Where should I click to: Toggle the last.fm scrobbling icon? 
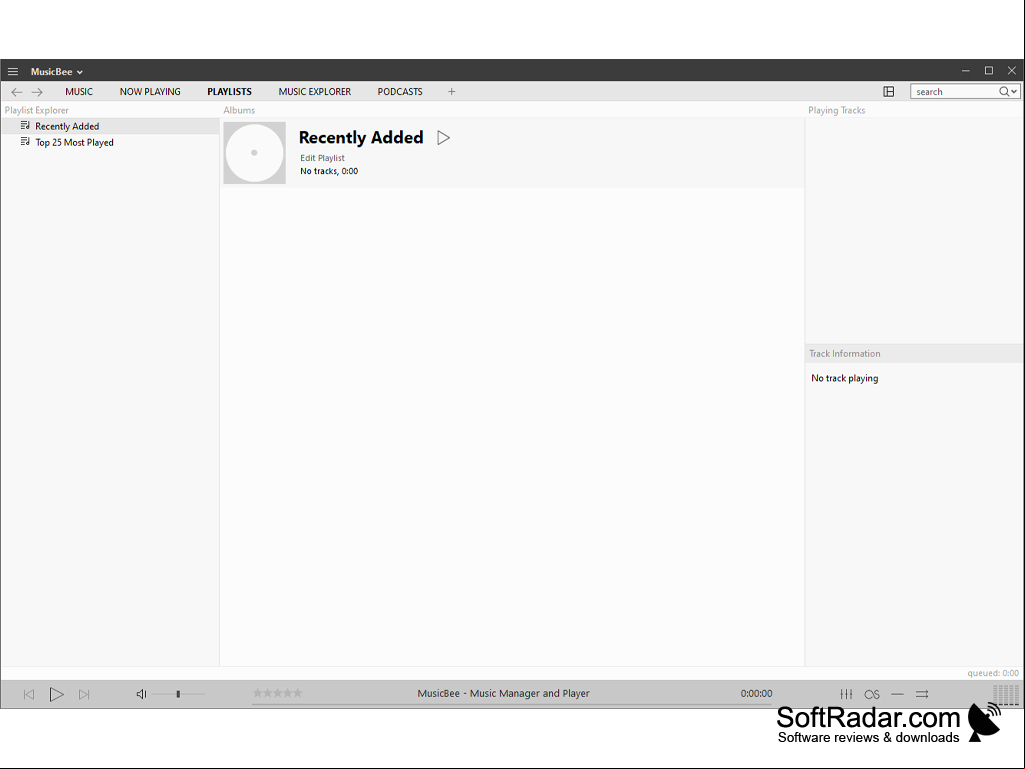pyautogui.click(x=872, y=694)
